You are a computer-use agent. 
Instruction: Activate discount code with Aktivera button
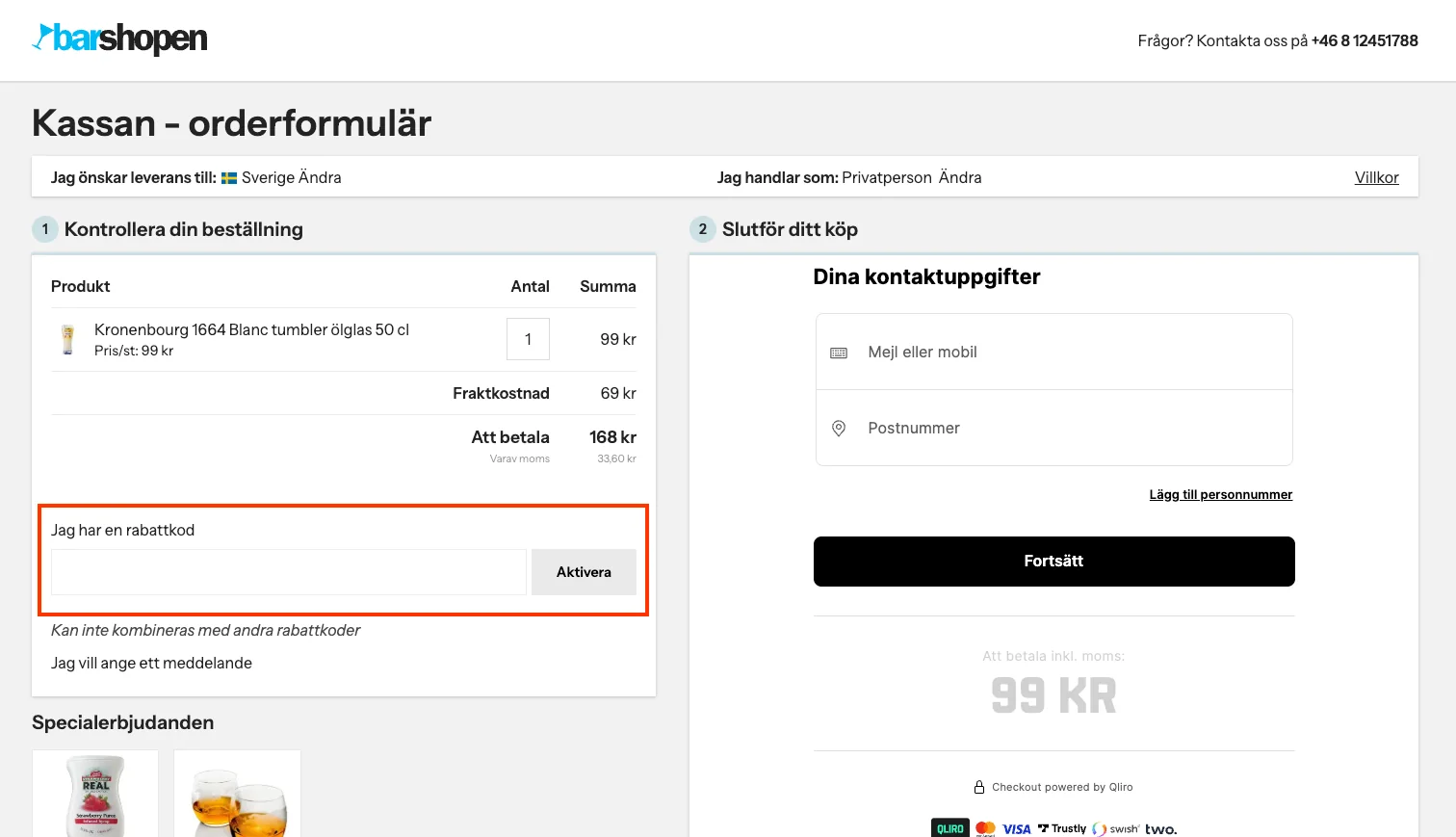pos(584,572)
